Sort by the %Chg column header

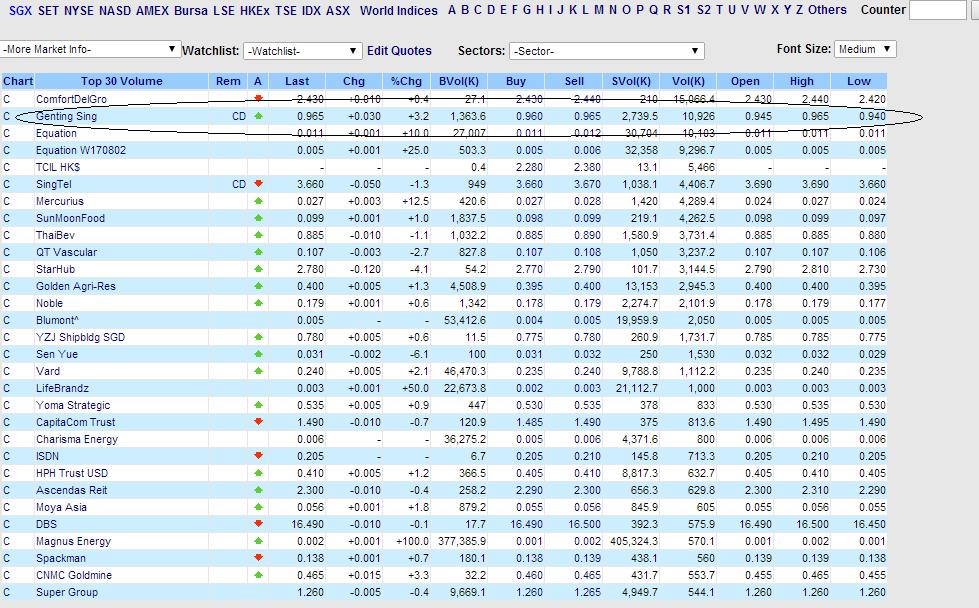pos(406,81)
